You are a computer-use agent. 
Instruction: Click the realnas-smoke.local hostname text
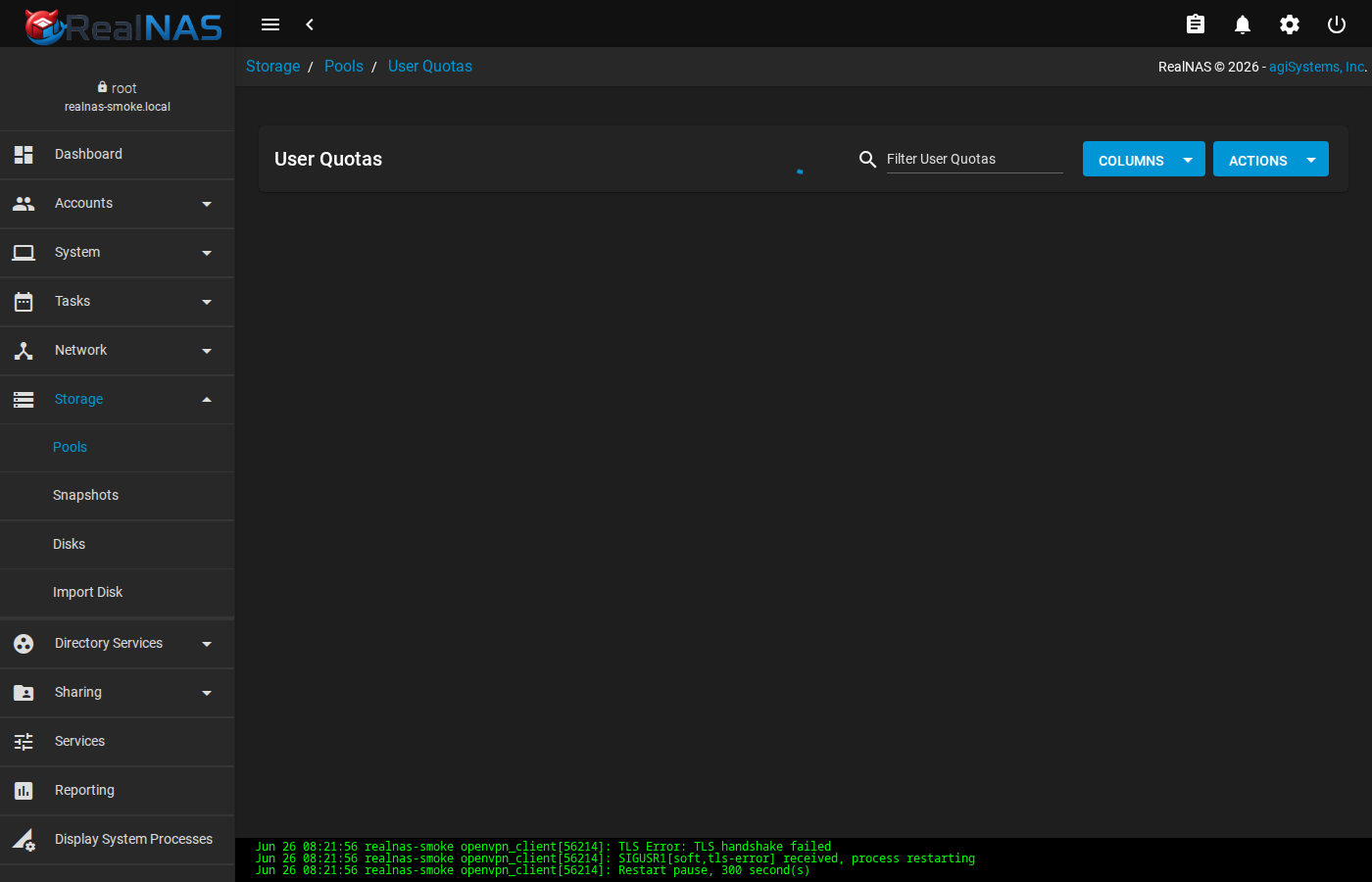click(x=118, y=107)
